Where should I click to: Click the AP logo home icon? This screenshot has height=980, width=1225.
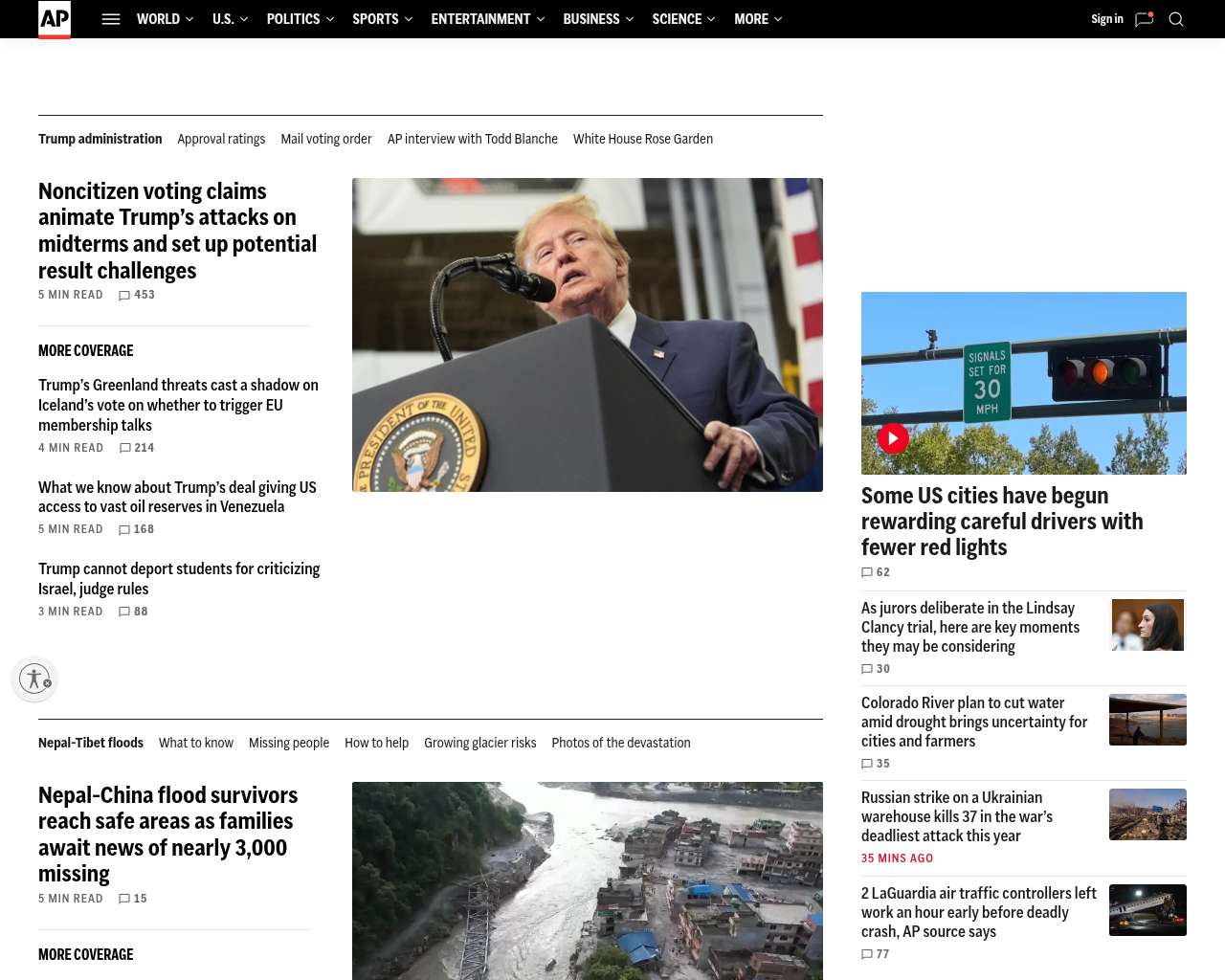55,19
